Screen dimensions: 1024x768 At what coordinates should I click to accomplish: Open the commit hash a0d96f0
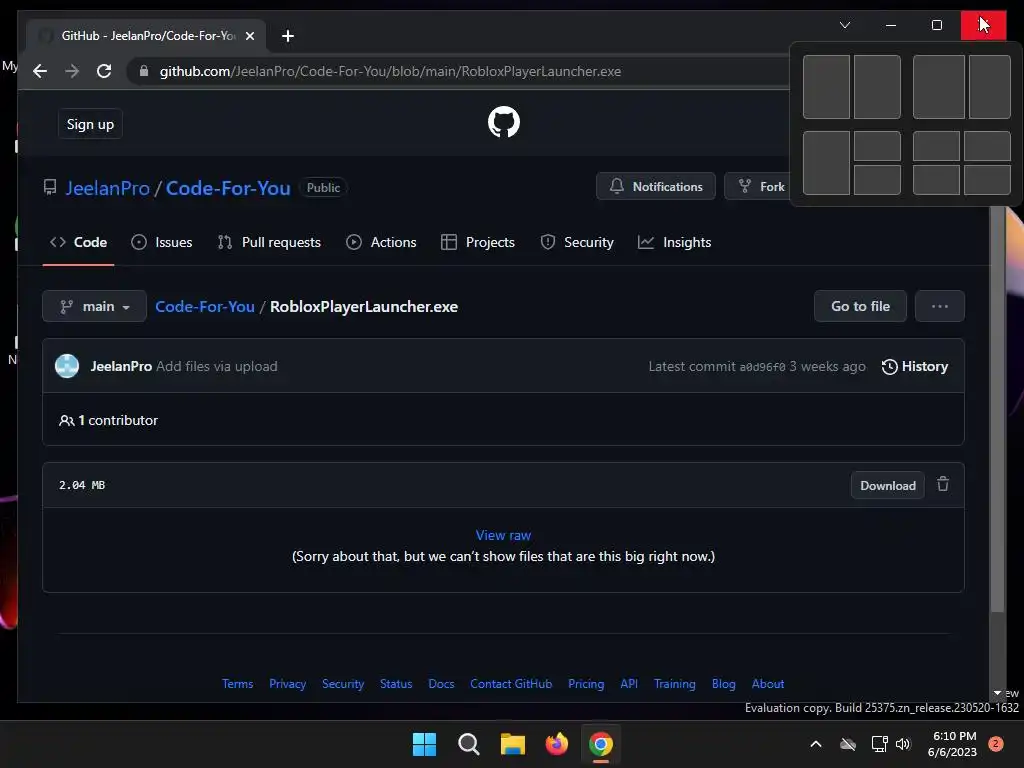[762, 367]
